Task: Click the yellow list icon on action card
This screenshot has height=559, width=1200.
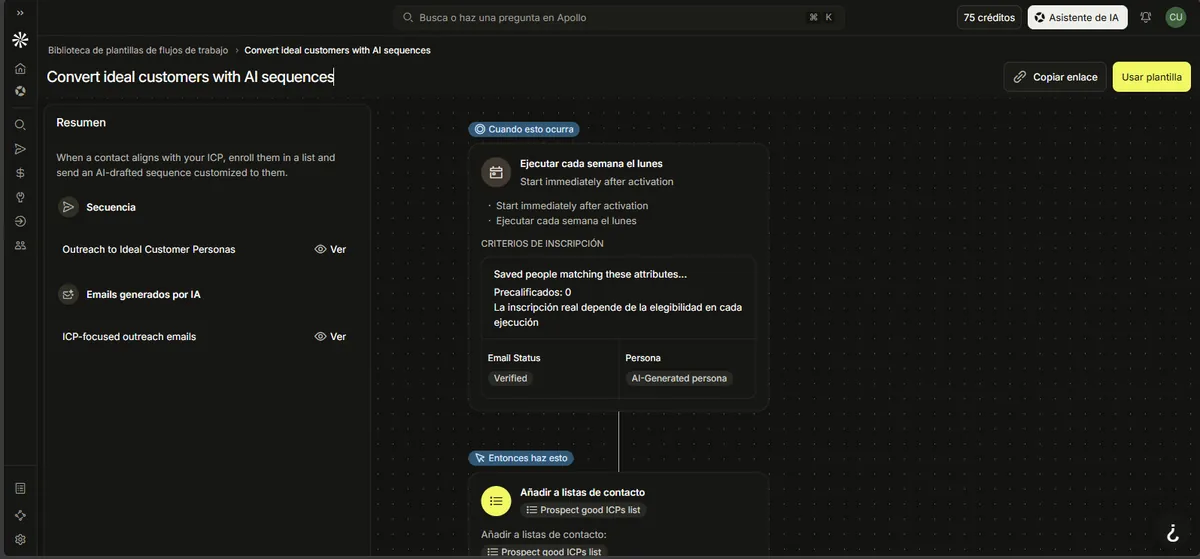Action: 496,501
